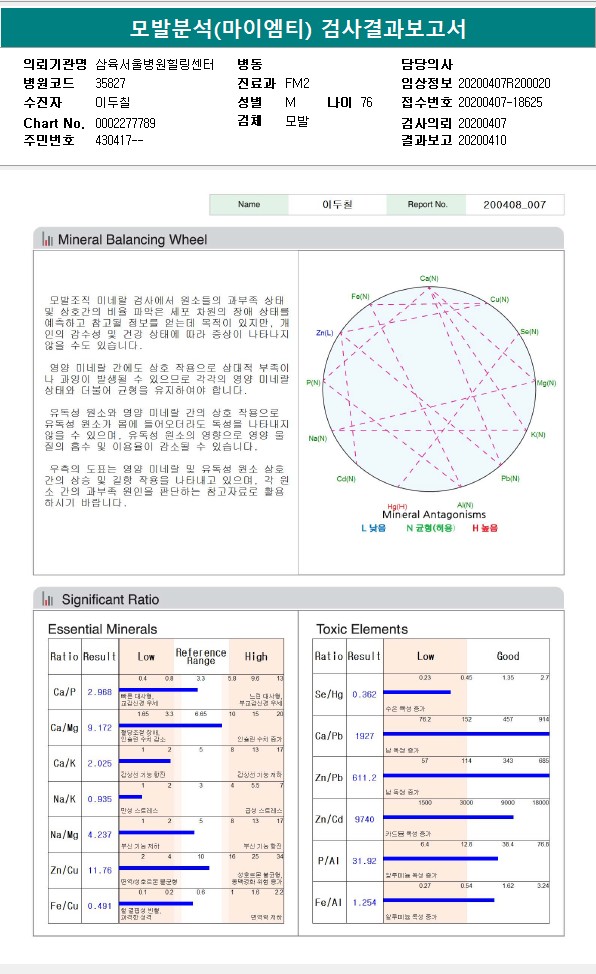
Task: Click the blue L 낮음 legend entry
Action: coord(374,528)
